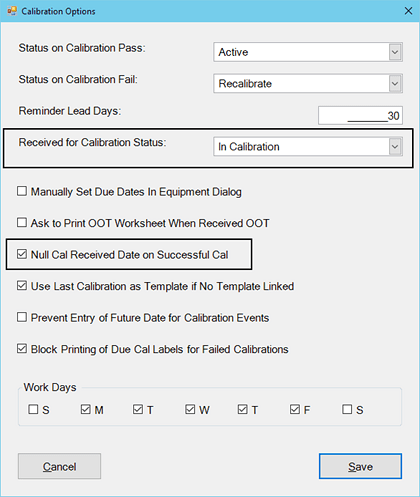420x497 pixels.
Task: Click the Calibration Options title bar icon
Action: click(12, 11)
